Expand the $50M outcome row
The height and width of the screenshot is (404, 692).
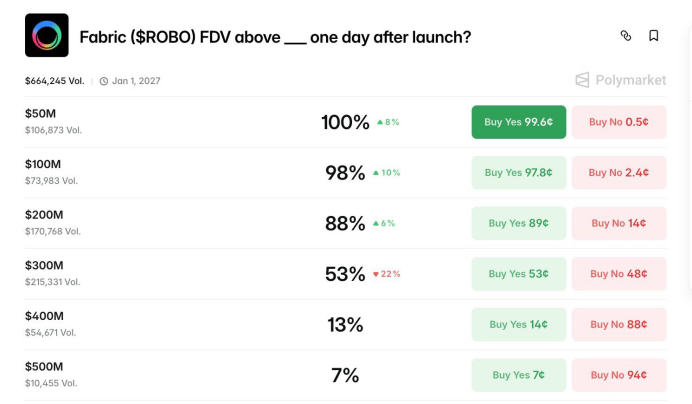point(200,122)
